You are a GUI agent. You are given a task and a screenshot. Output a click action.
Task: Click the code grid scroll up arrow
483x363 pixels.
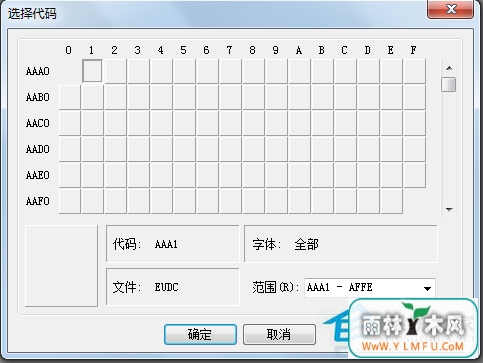coord(449,68)
